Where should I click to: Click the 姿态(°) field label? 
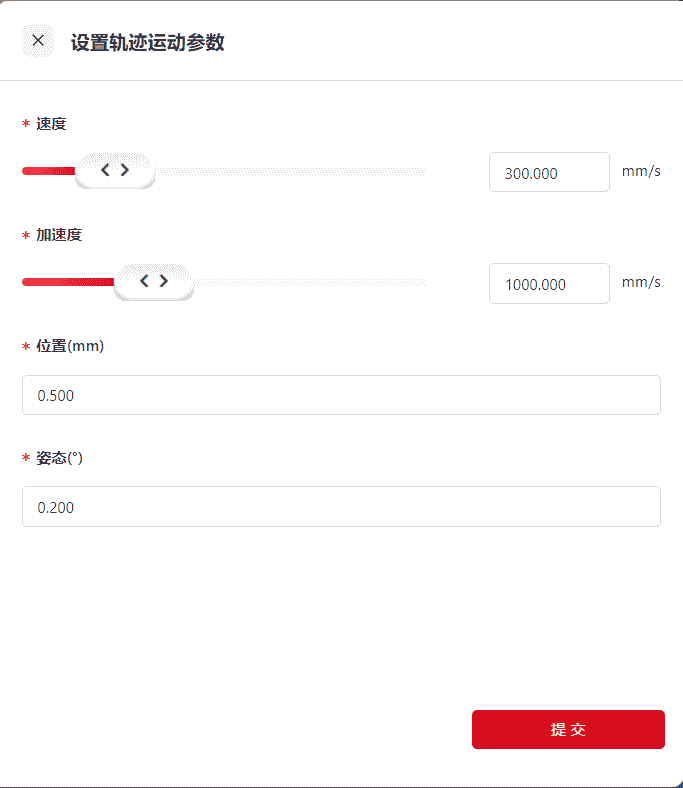pos(59,457)
